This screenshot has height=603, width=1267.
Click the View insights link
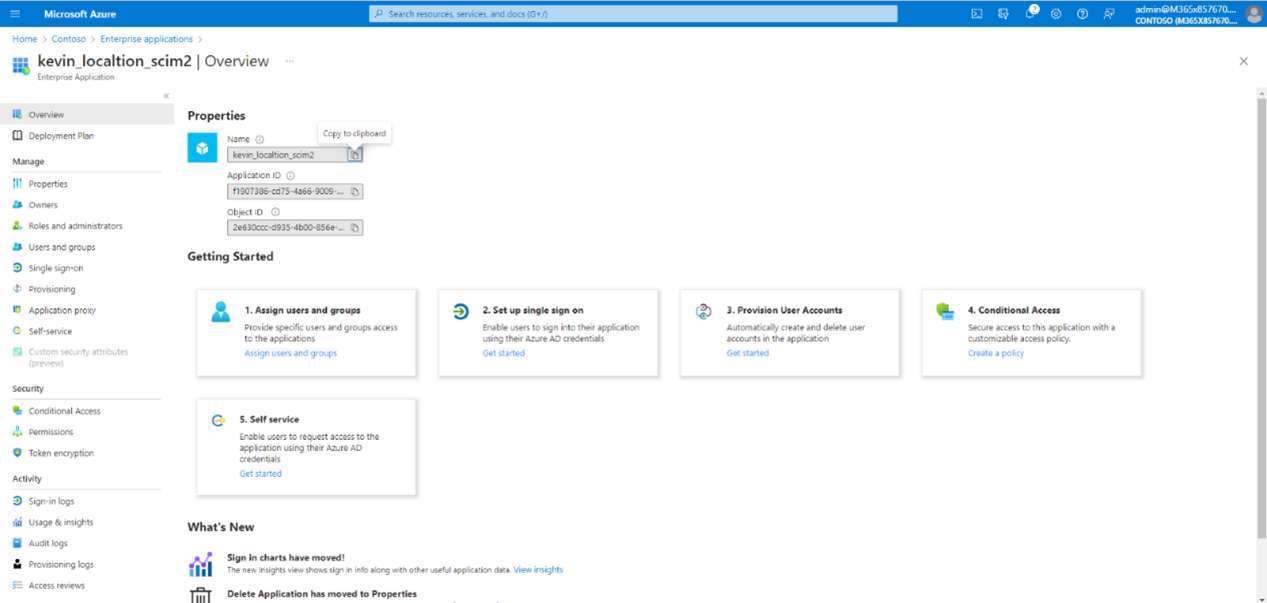coord(538,570)
